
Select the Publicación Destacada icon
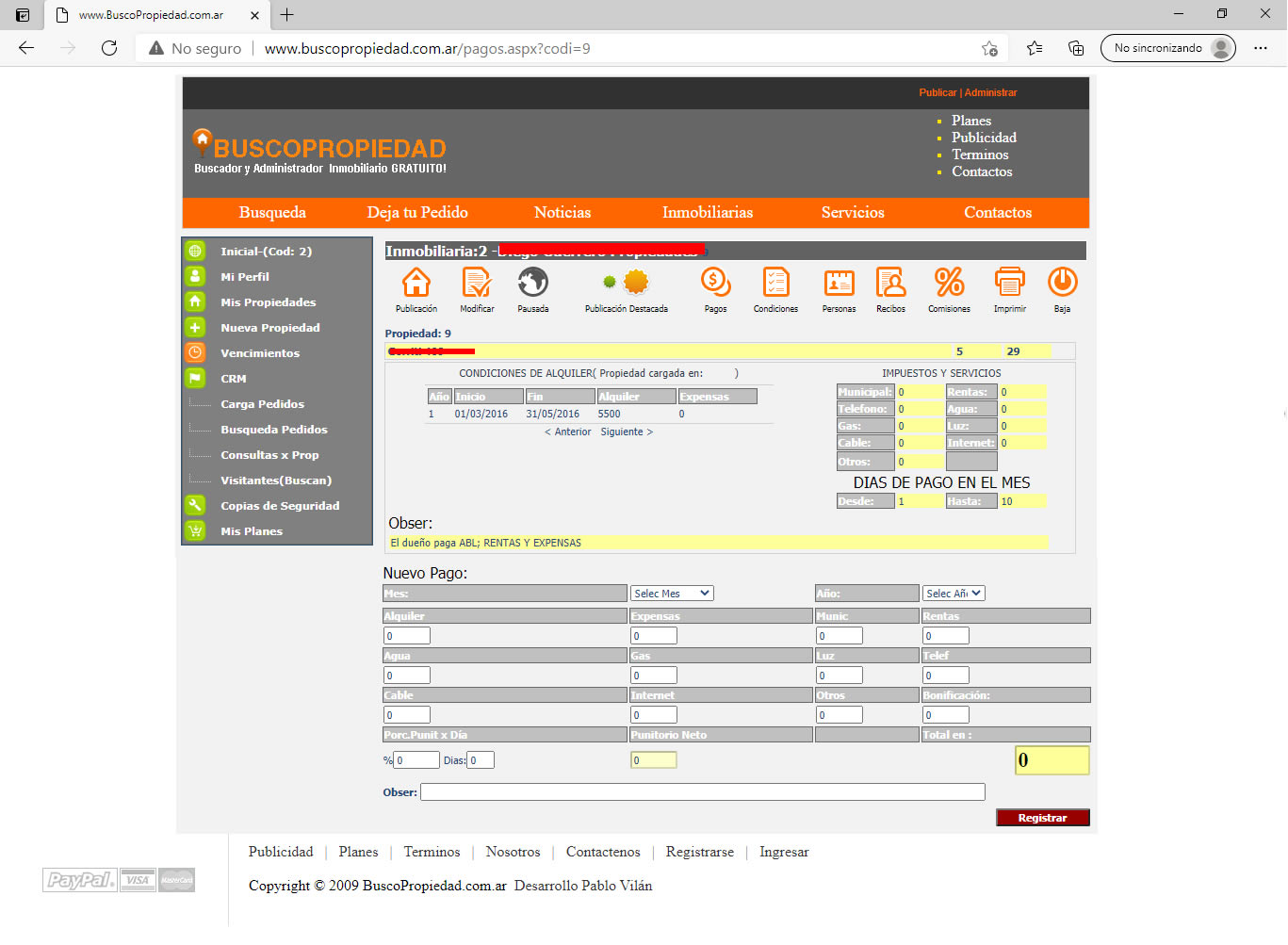pos(627,282)
